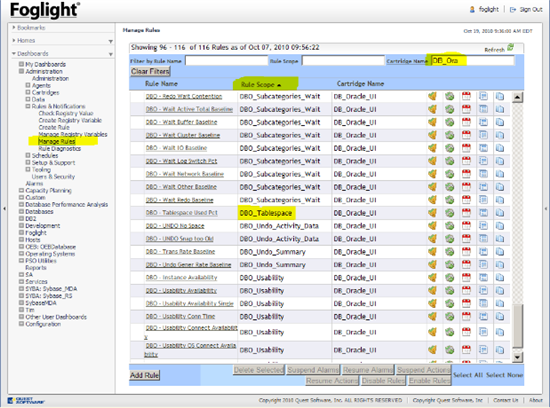Open Alarms in the navigation tree
Image resolution: width=550 pixels, height=408 pixels.
tap(34, 183)
